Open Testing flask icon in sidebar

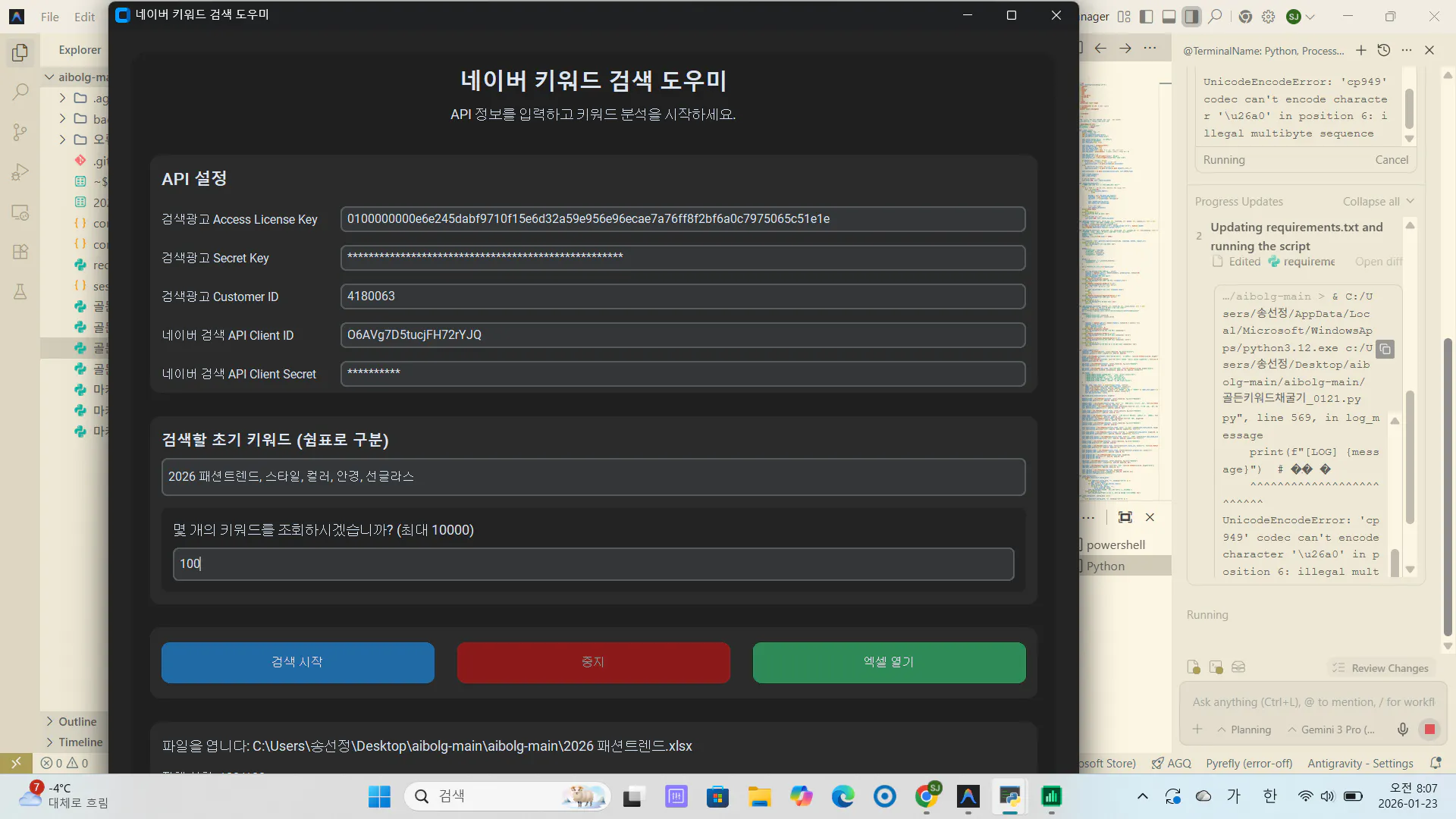point(20,292)
